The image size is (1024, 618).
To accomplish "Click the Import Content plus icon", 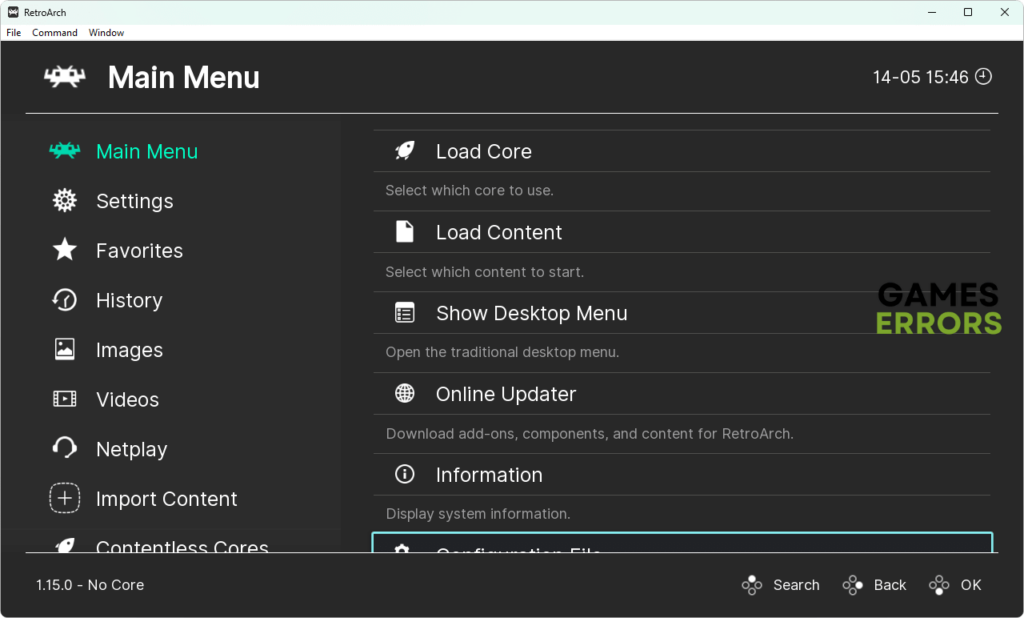I will [x=65, y=498].
